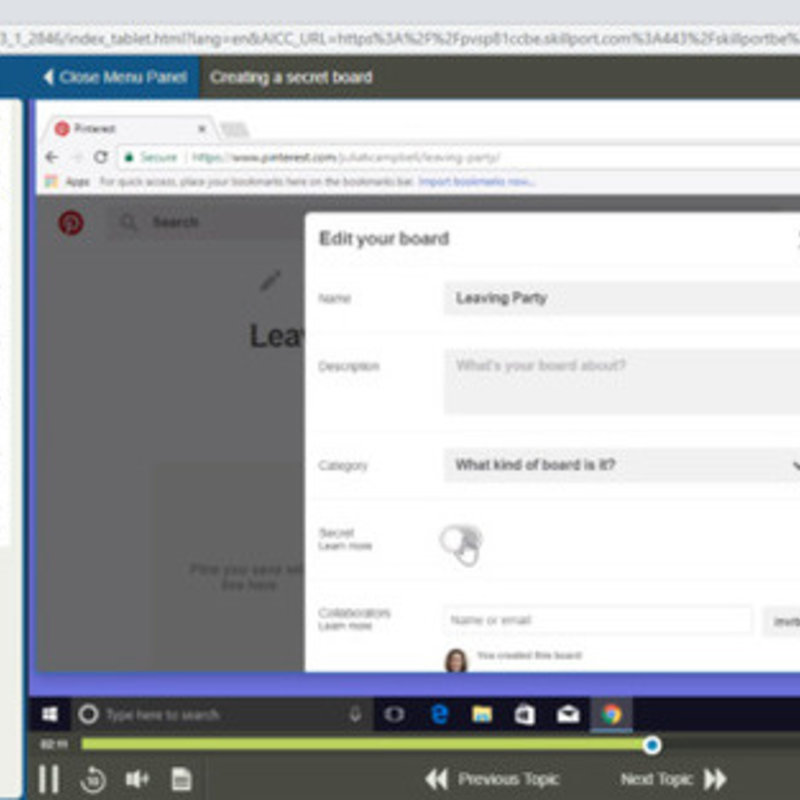Open Chrome from Windows taskbar

[610, 714]
